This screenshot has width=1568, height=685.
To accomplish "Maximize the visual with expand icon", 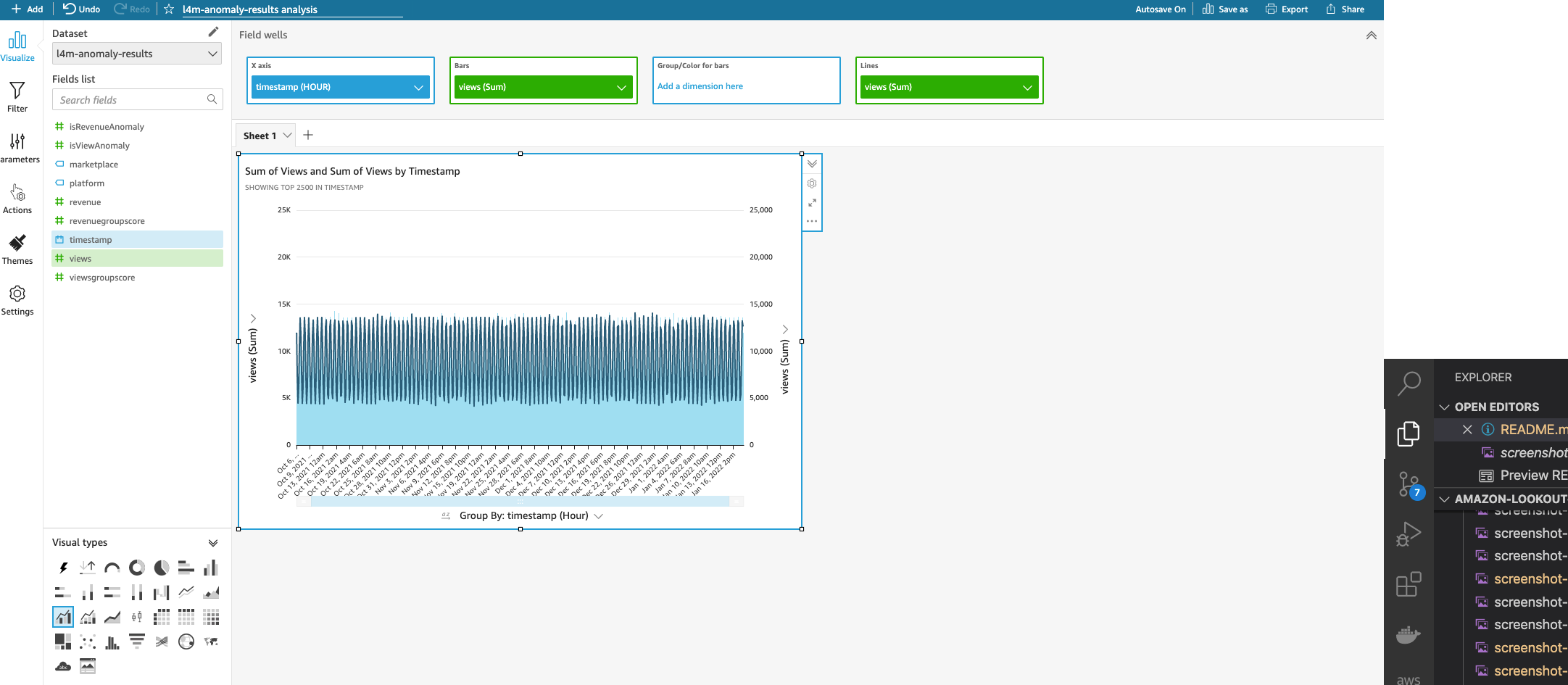I will pyautogui.click(x=812, y=203).
